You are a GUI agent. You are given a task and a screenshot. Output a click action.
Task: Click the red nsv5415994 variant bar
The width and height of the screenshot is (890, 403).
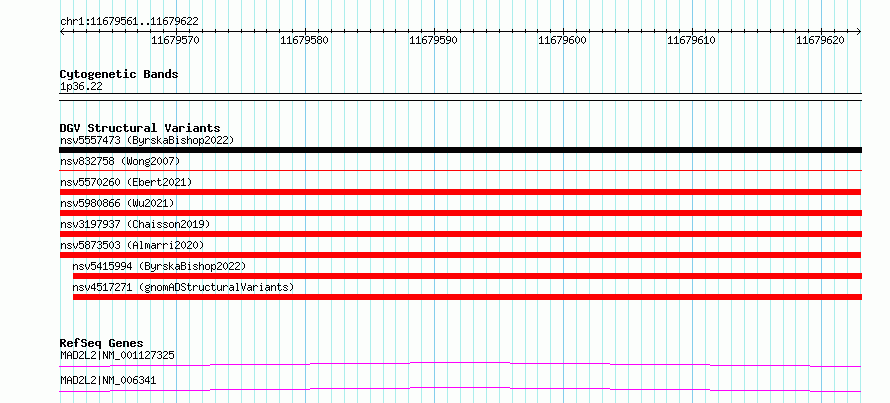(x=467, y=276)
